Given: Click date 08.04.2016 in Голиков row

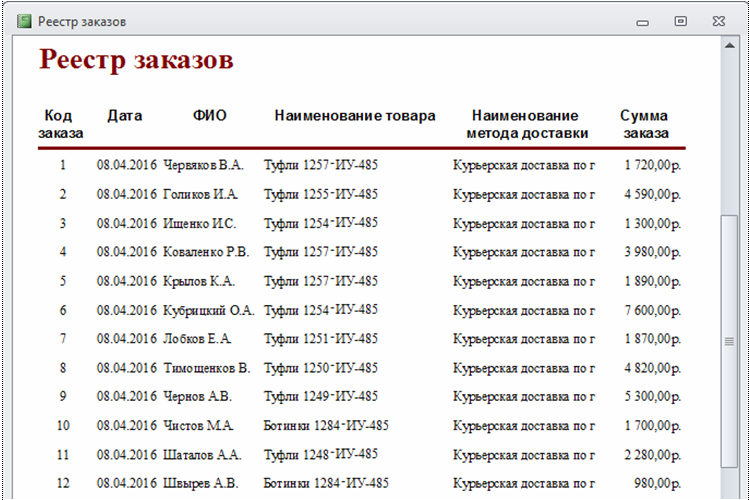Looking at the screenshot, I should tap(127, 194).
